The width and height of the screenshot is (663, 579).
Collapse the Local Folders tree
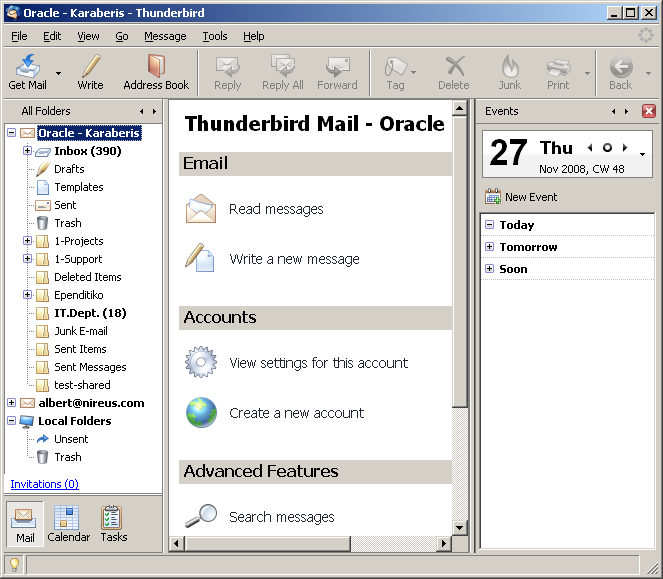(12, 420)
